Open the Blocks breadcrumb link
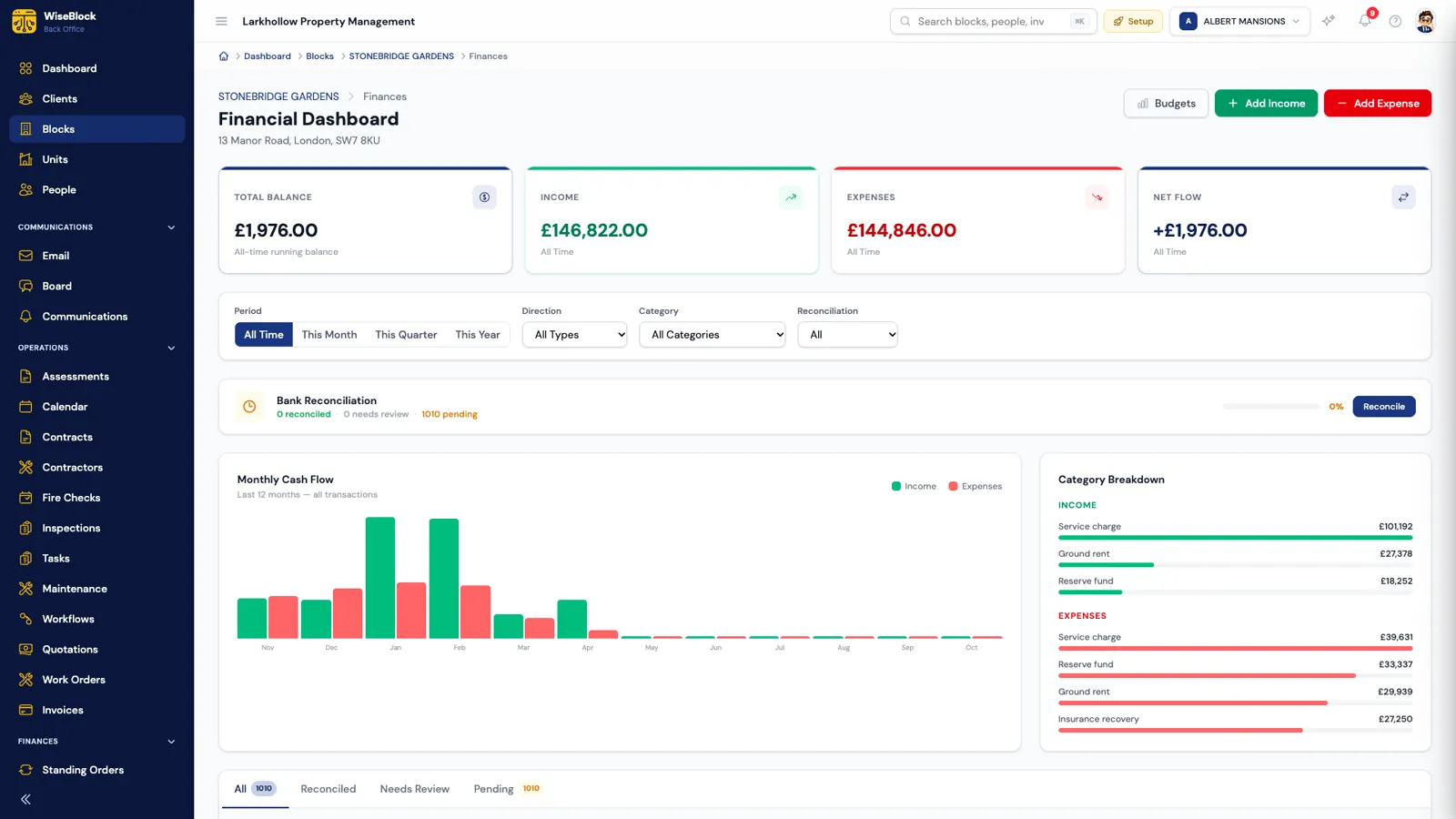Screen dimensions: 1456x819 pos(319,56)
